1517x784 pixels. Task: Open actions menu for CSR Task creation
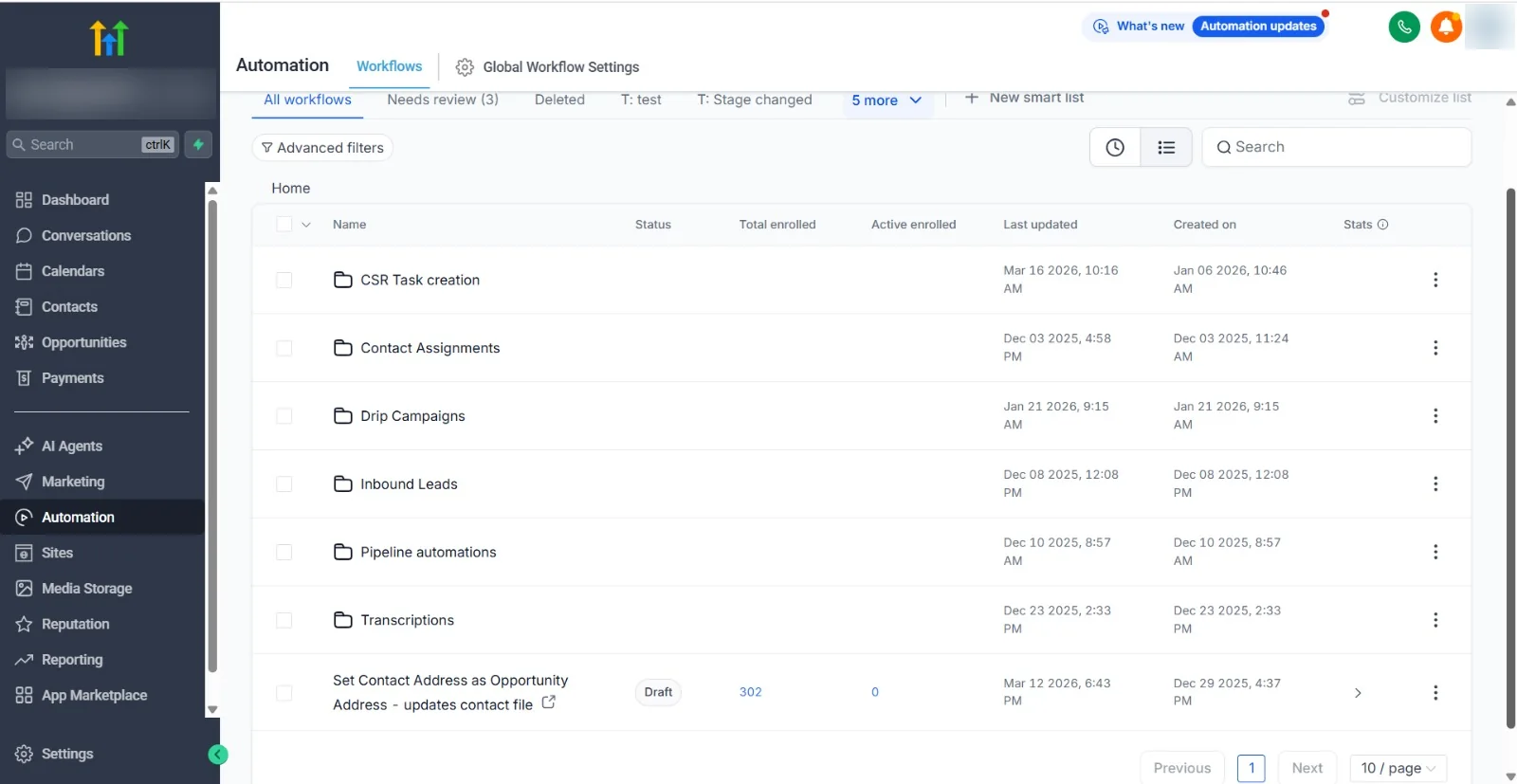tap(1435, 280)
